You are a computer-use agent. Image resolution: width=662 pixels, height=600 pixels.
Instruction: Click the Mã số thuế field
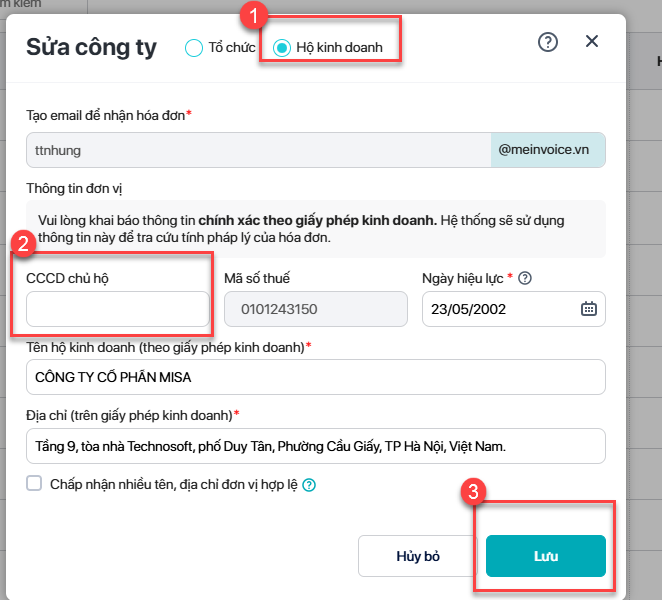315,309
